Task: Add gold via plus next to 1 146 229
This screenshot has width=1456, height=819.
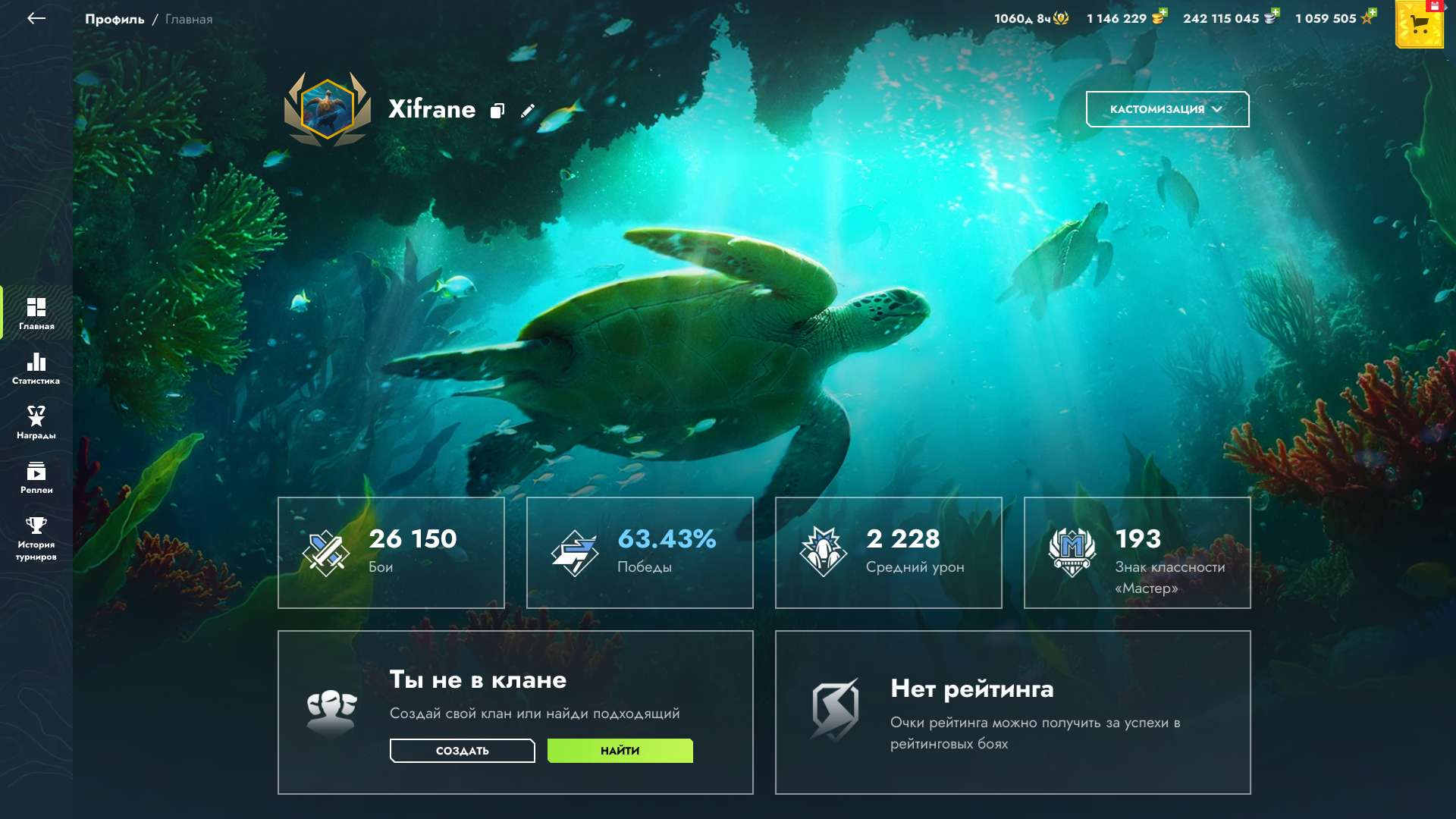Action: [1163, 13]
